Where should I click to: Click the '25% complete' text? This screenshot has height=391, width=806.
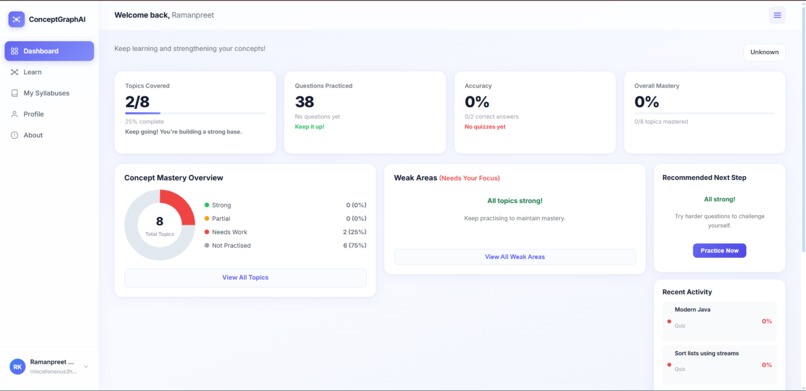tap(144, 122)
